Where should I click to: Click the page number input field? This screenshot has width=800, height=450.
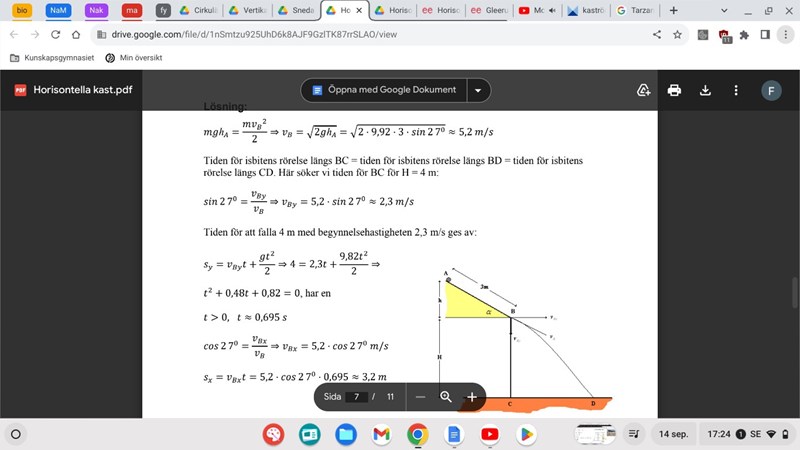[355, 397]
